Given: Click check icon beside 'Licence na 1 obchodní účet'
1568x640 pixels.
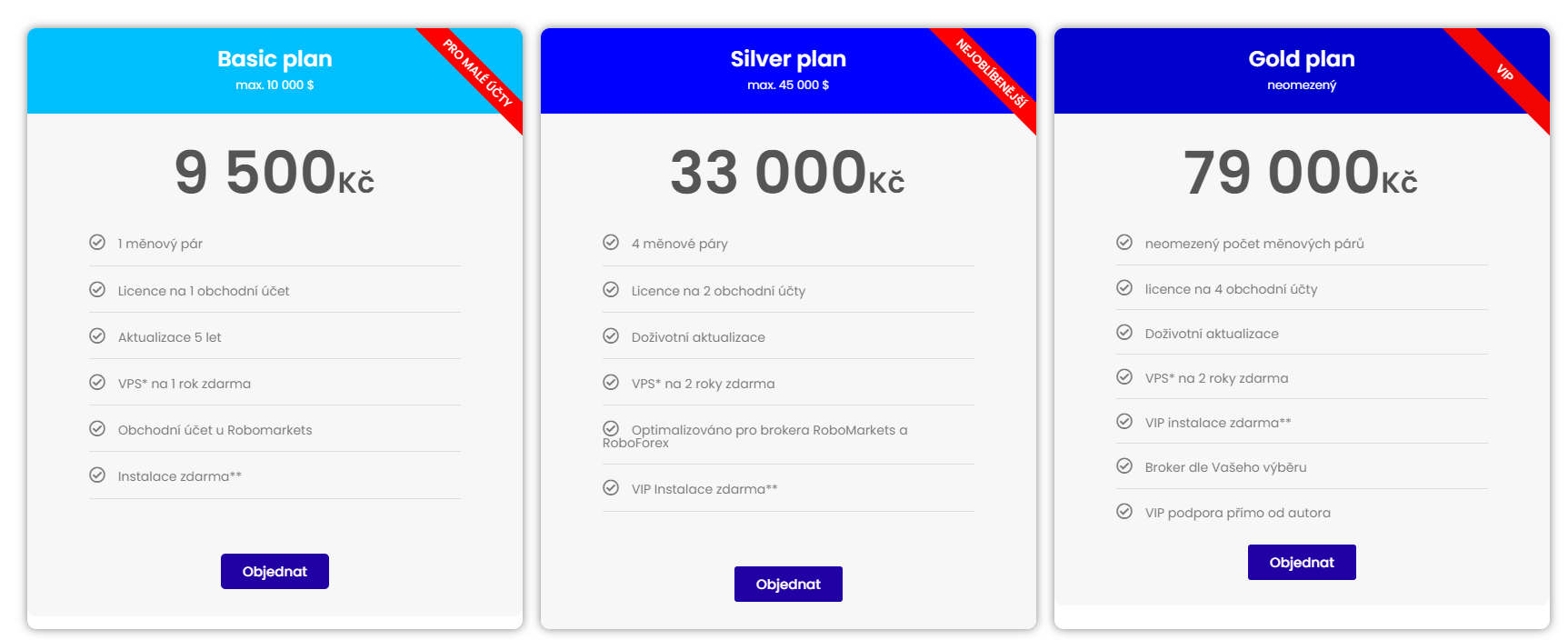Looking at the screenshot, I should pyautogui.click(x=97, y=289).
